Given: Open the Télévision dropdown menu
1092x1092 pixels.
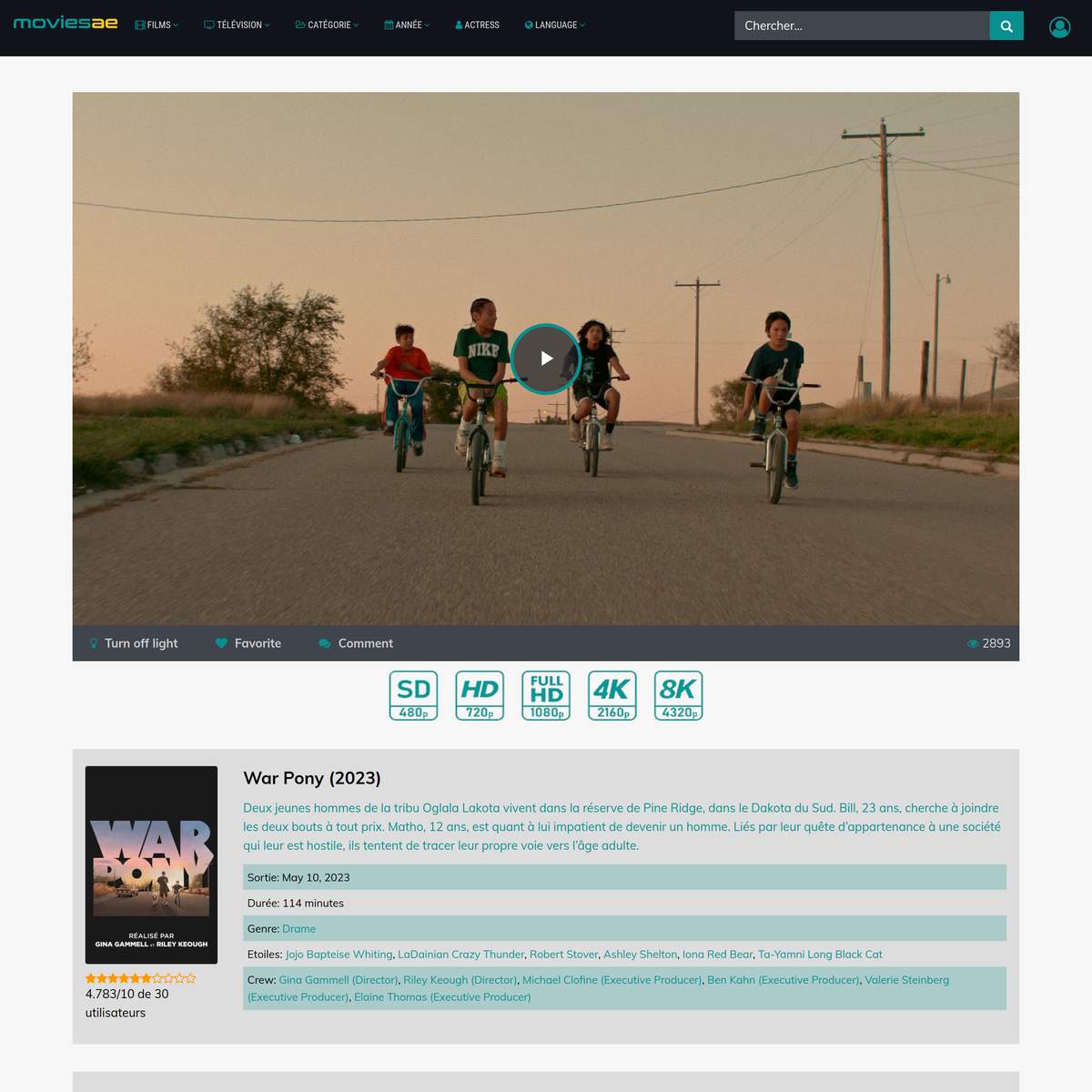Looking at the screenshot, I should coord(237,25).
